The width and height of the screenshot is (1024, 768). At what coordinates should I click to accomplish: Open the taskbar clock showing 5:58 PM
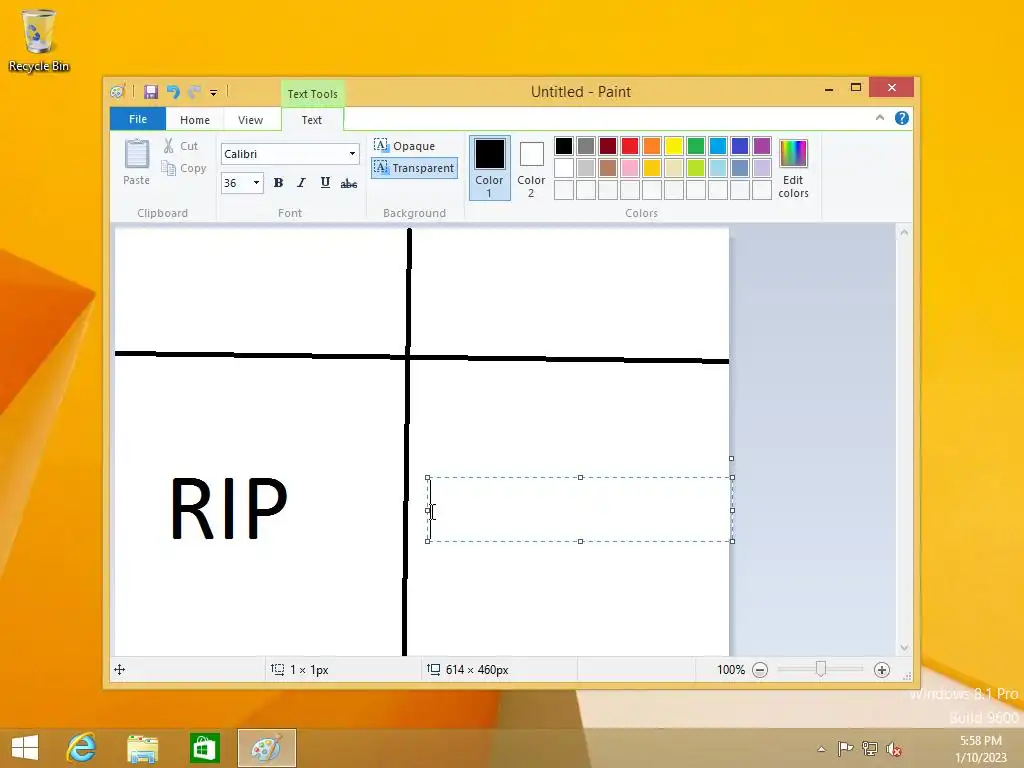981,749
